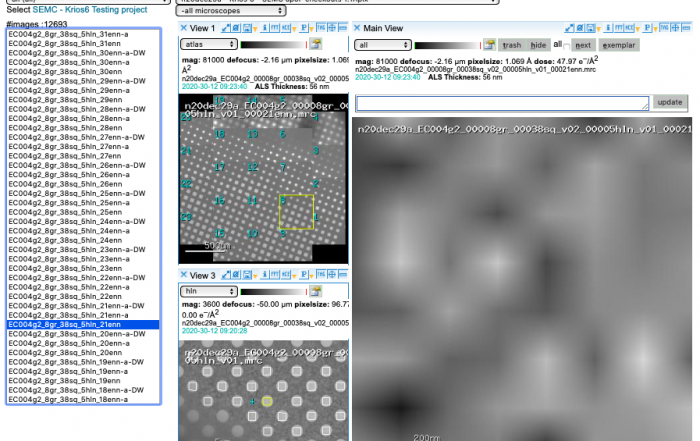This screenshot has width=700, height=441.
Task: Click Main View image adjust icon
Action: [x=489, y=45]
